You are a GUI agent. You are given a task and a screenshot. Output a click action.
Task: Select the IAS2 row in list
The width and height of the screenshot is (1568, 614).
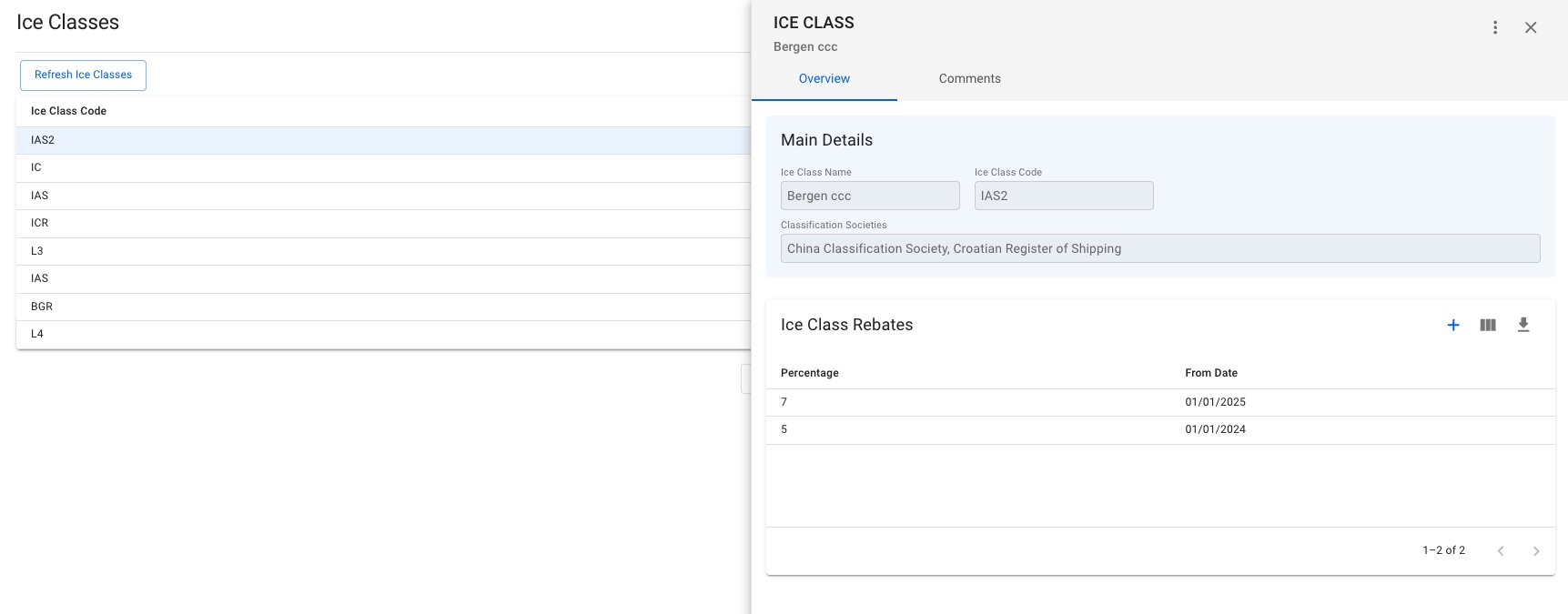(x=43, y=141)
